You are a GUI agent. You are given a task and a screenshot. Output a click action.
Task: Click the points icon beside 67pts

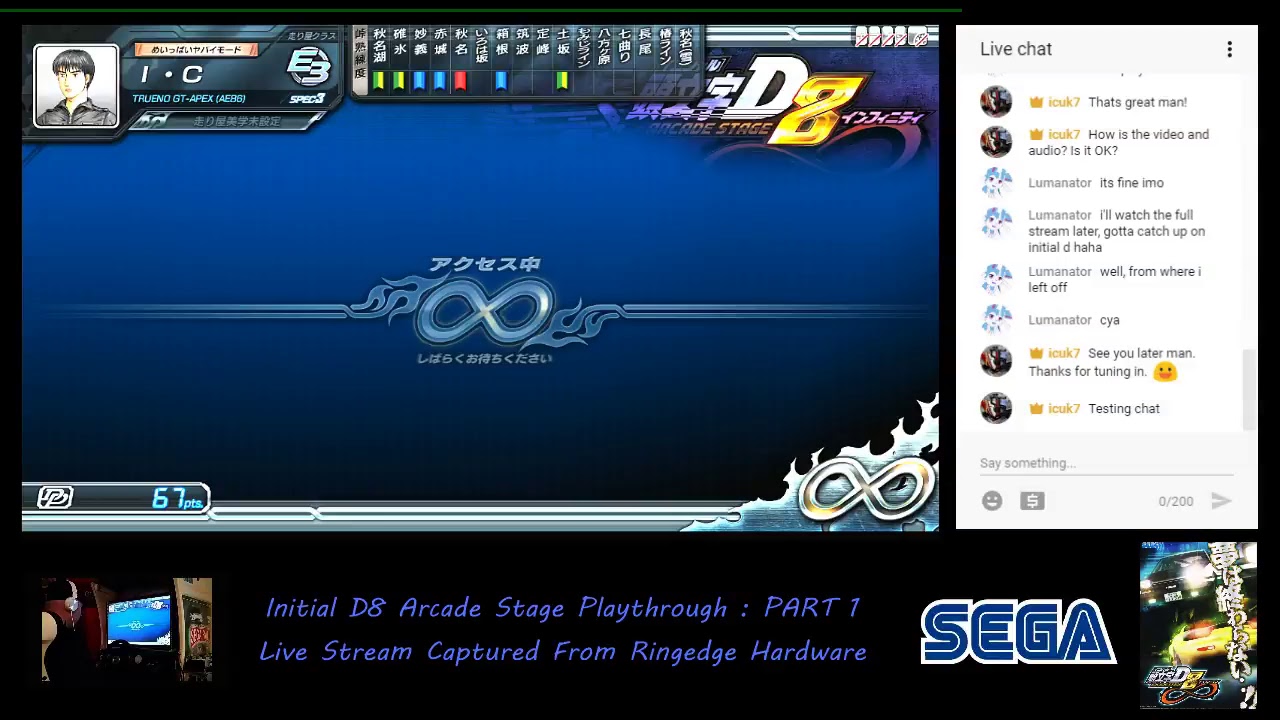55,497
